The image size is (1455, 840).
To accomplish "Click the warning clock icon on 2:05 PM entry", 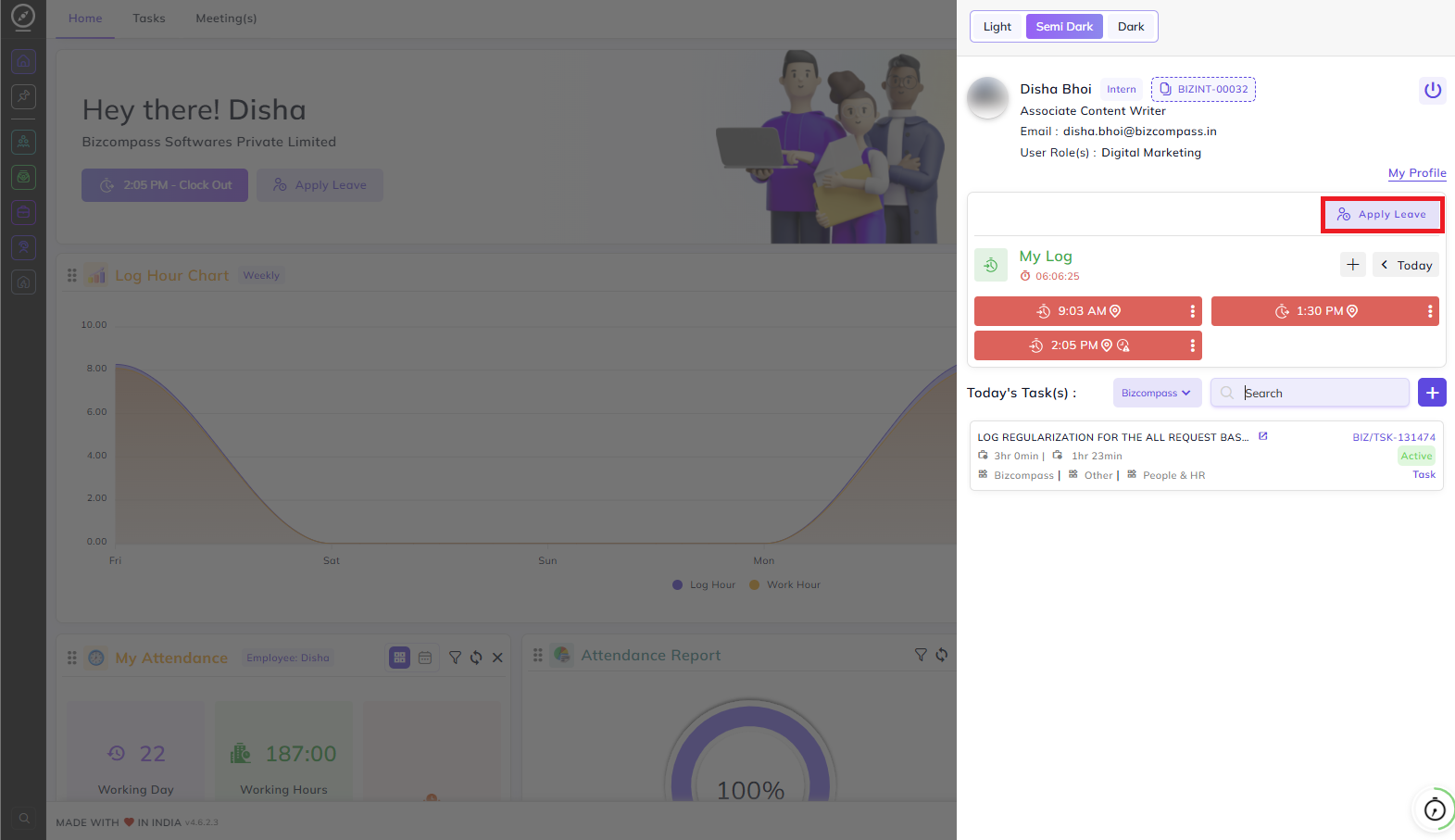I will (x=1123, y=345).
